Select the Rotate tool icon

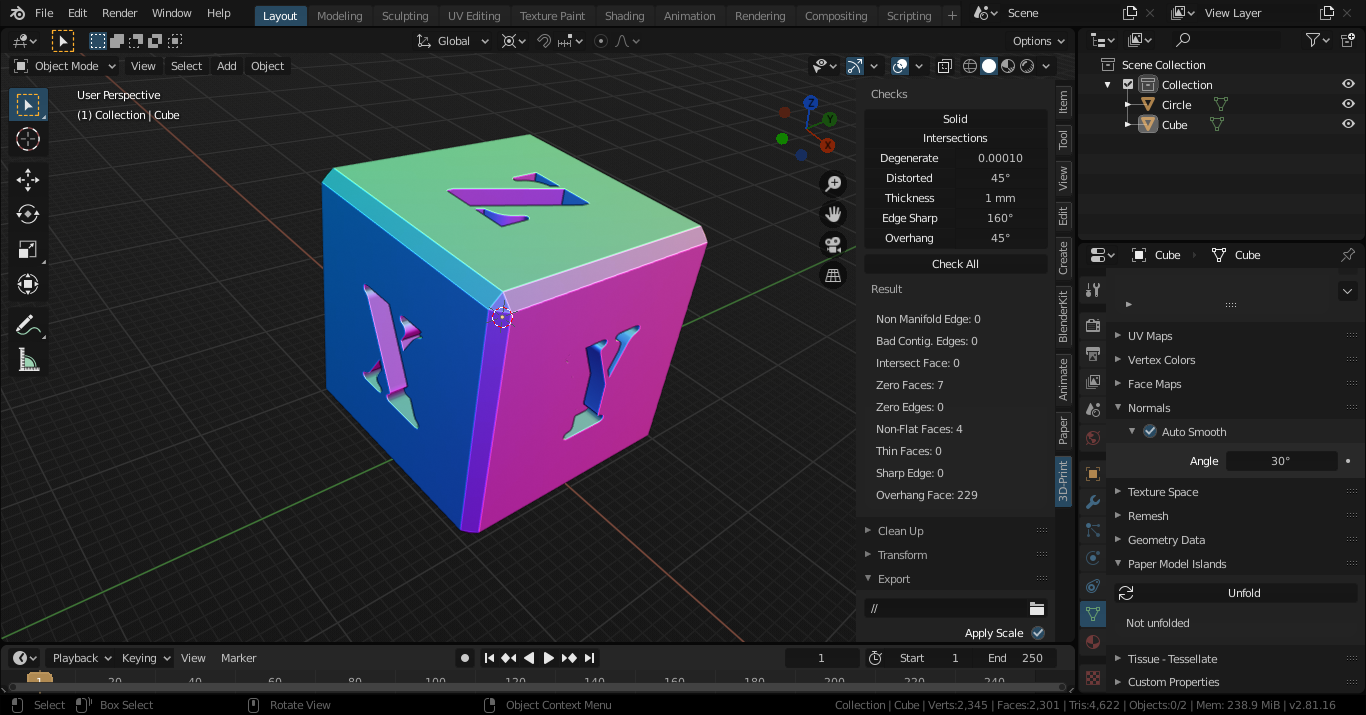click(x=28, y=214)
